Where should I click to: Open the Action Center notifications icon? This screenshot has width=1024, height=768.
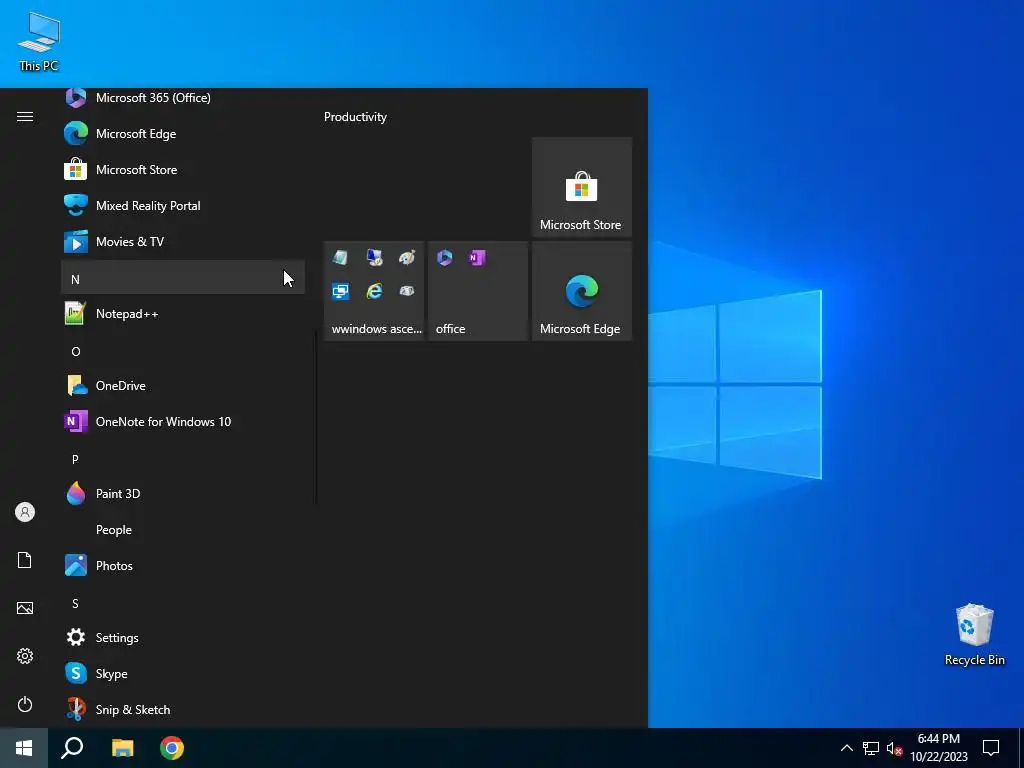pyautogui.click(x=991, y=748)
